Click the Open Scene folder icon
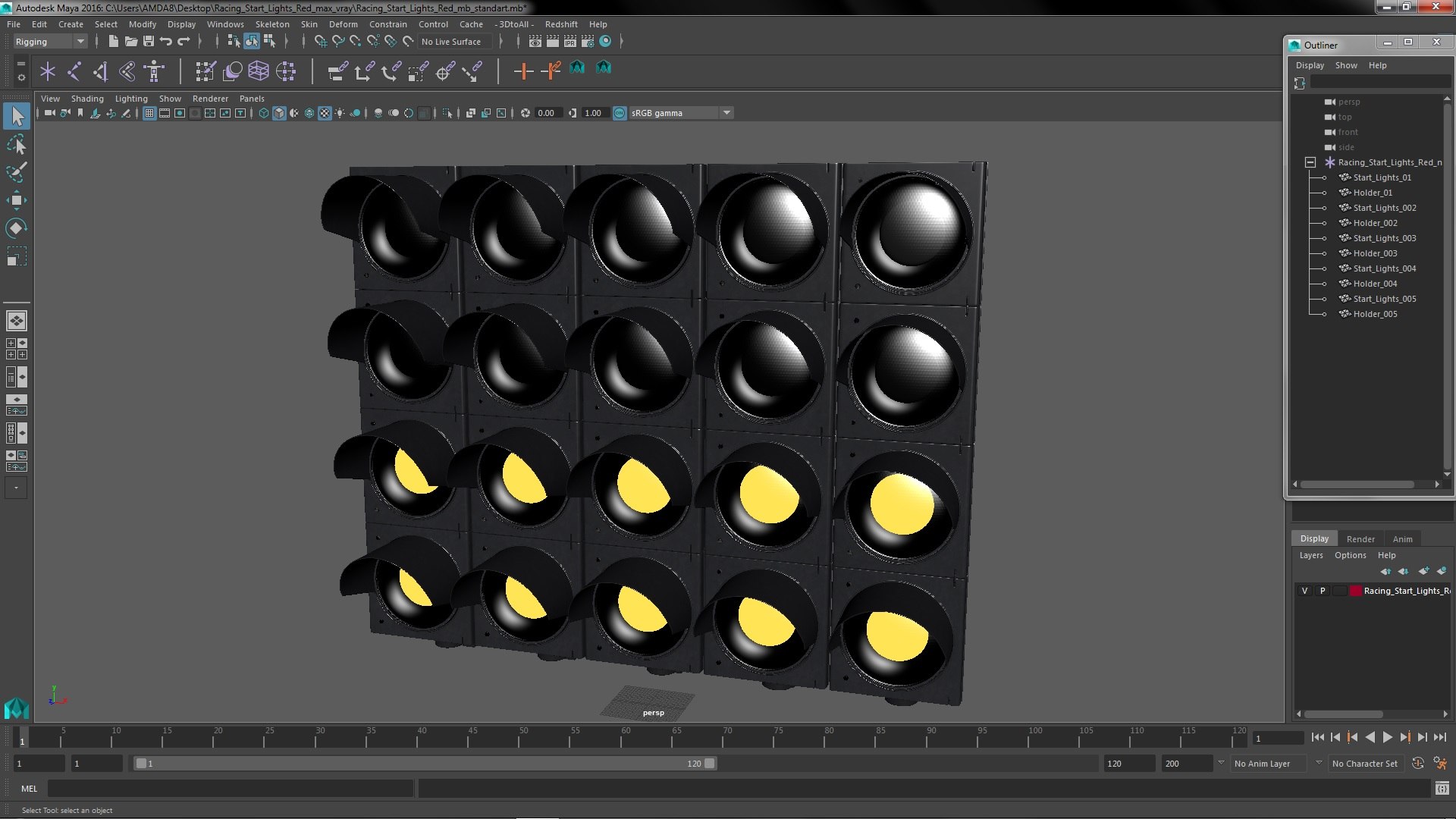1456x819 pixels. [x=130, y=42]
